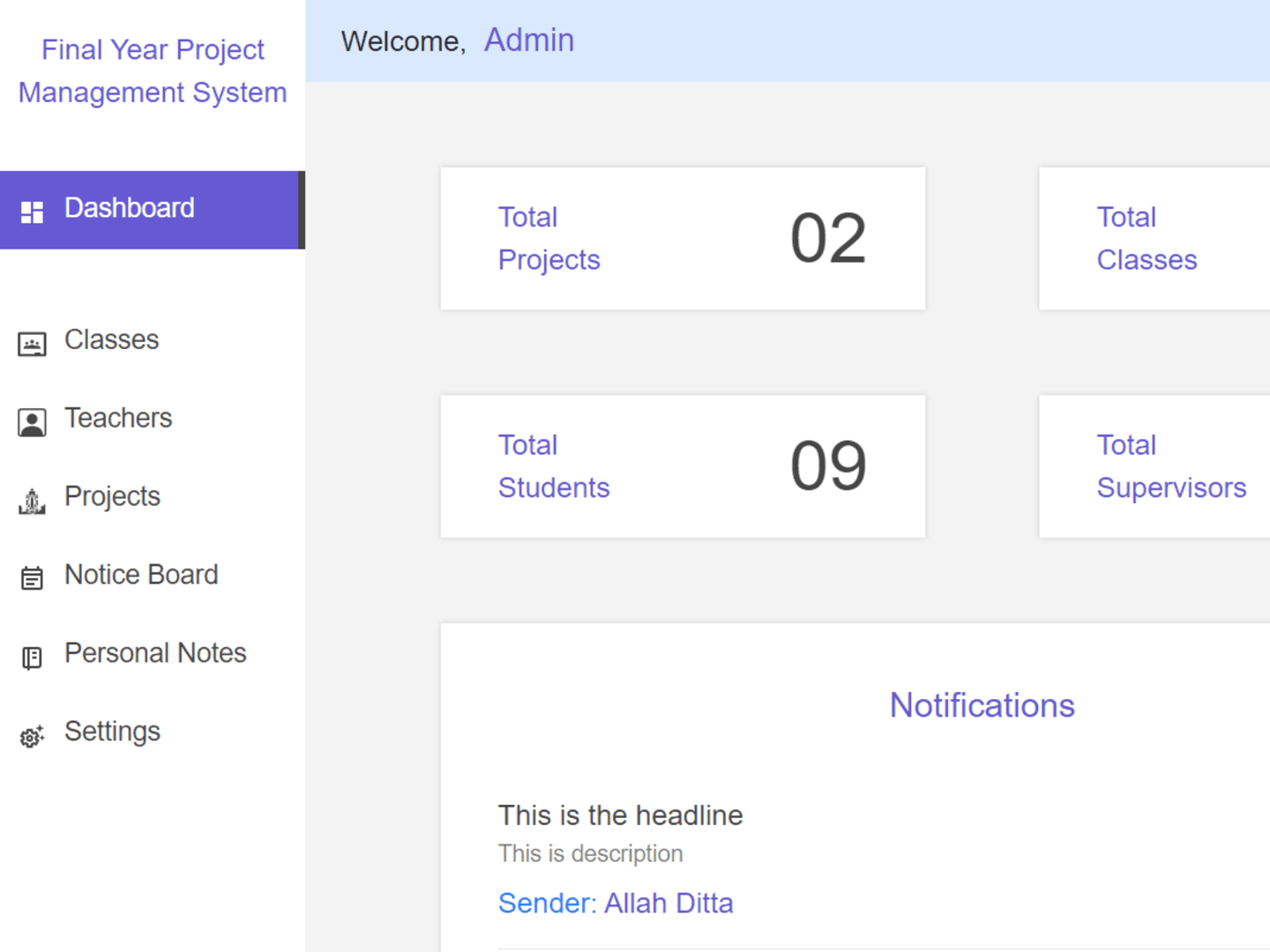Click the Classes sidebar icon
The image size is (1270, 952).
[32, 344]
